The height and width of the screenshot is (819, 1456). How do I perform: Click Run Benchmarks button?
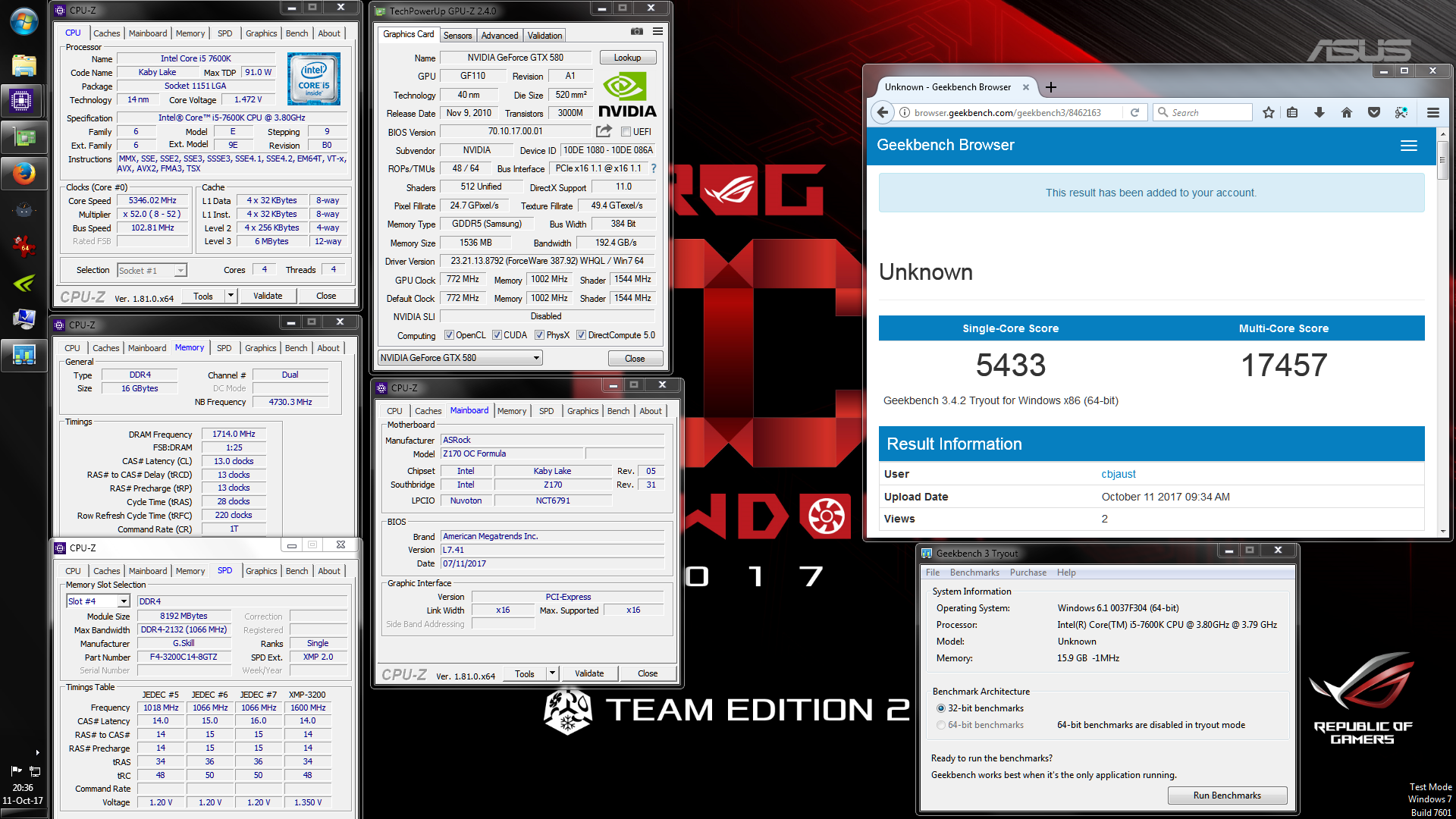1227,795
